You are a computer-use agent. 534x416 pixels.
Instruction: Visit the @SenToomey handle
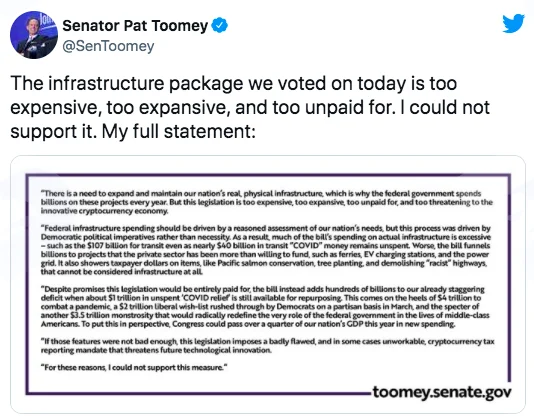click(x=108, y=46)
